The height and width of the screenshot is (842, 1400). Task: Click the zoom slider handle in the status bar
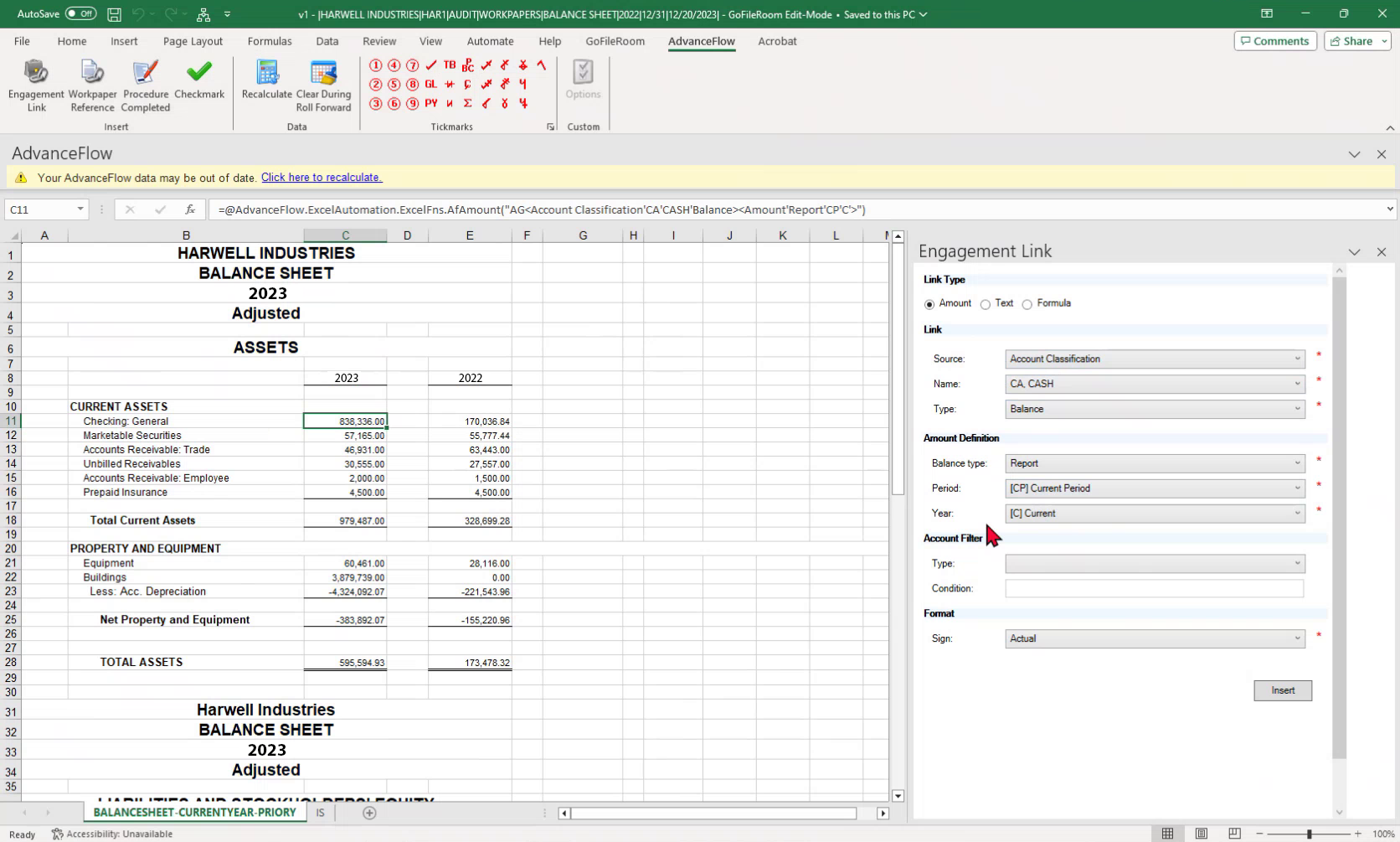[1309, 834]
